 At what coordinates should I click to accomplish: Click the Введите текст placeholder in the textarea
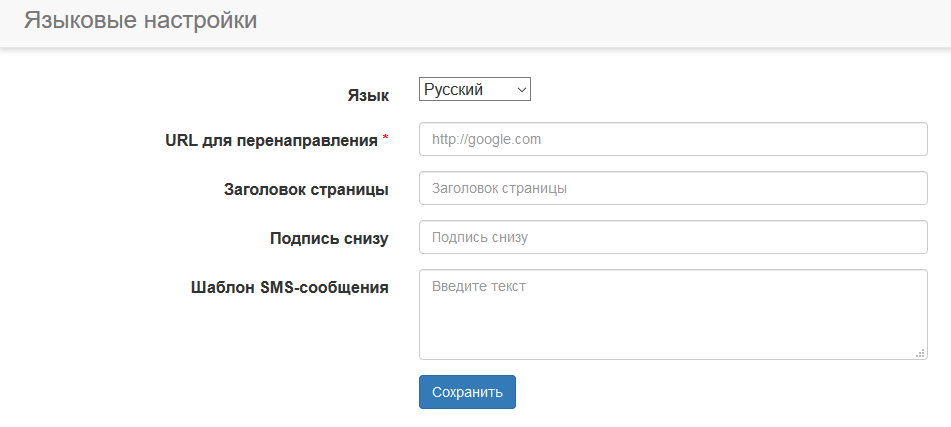[x=478, y=286]
